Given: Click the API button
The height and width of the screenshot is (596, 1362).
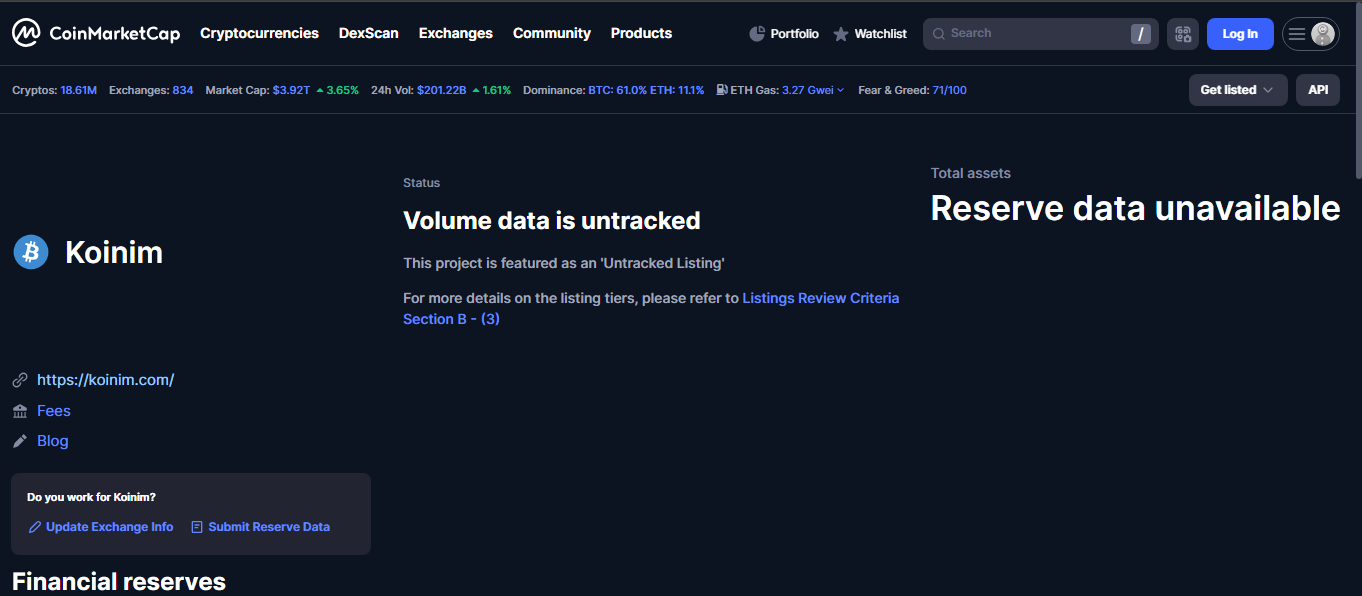Looking at the screenshot, I should point(1318,90).
